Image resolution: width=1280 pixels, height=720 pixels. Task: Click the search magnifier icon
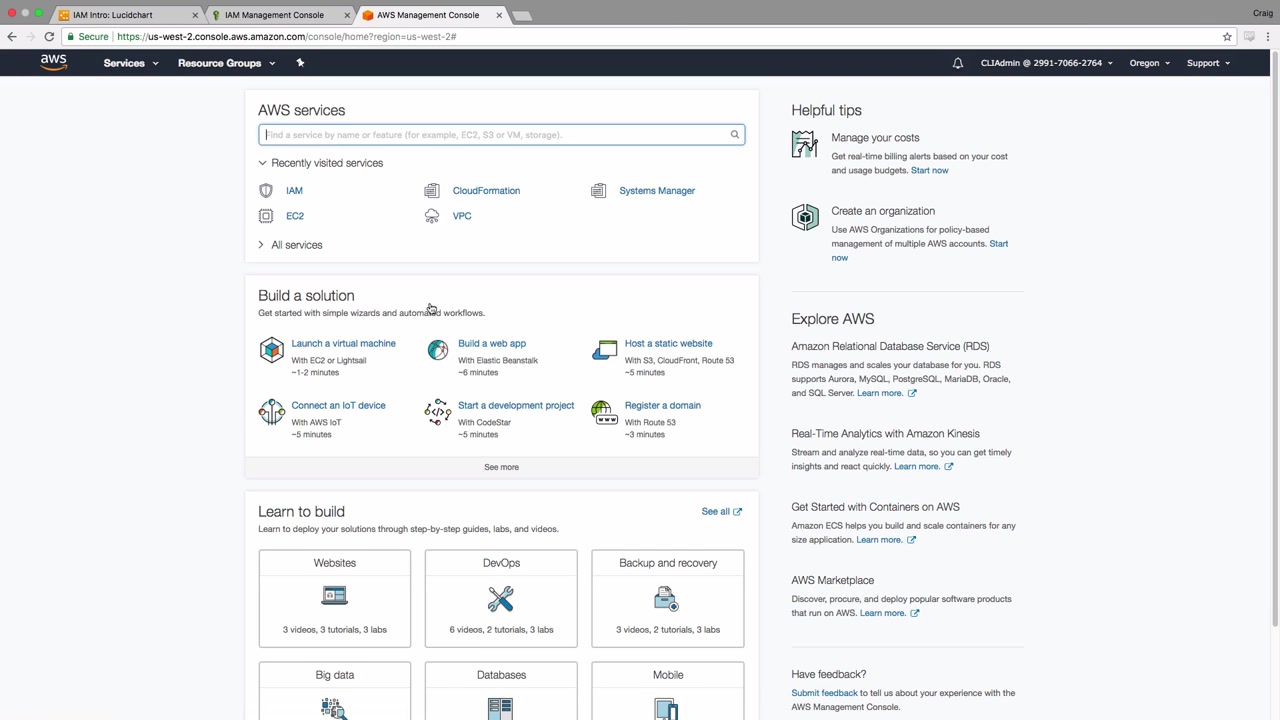point(735,135)
